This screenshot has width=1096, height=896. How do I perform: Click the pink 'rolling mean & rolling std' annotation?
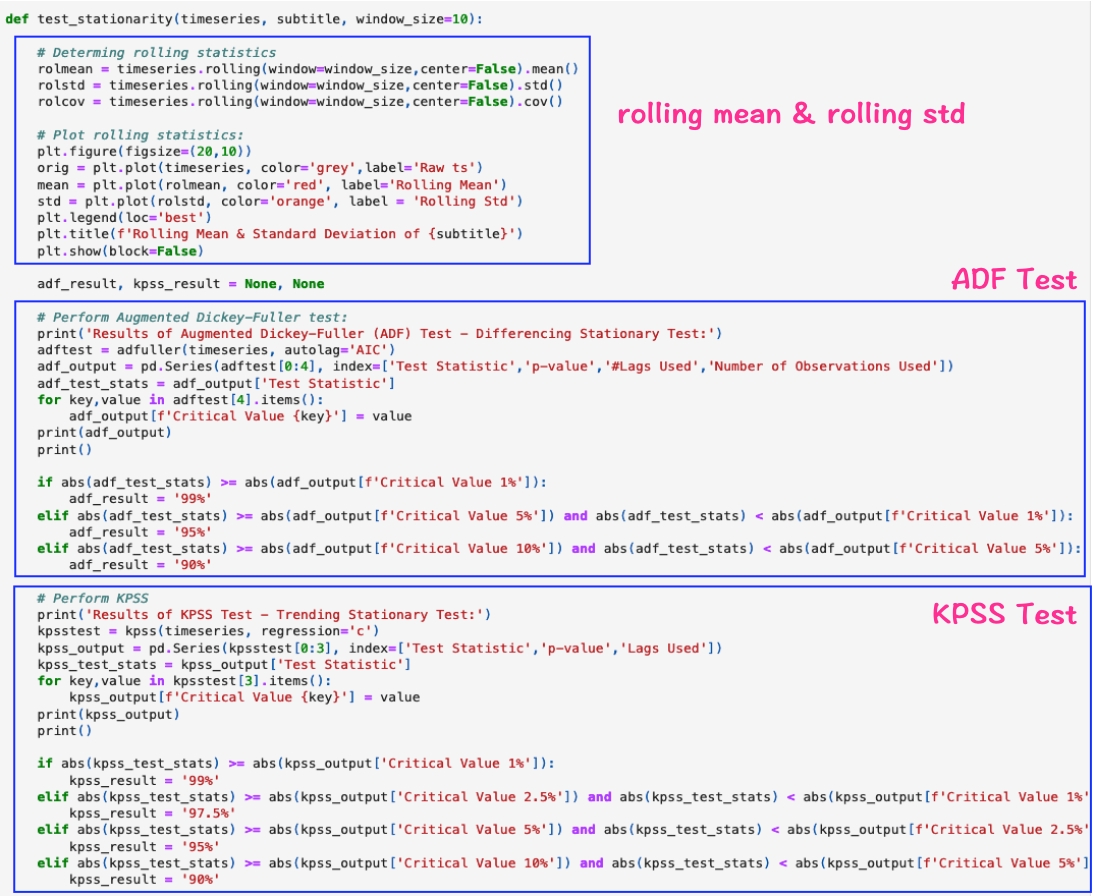791,114
